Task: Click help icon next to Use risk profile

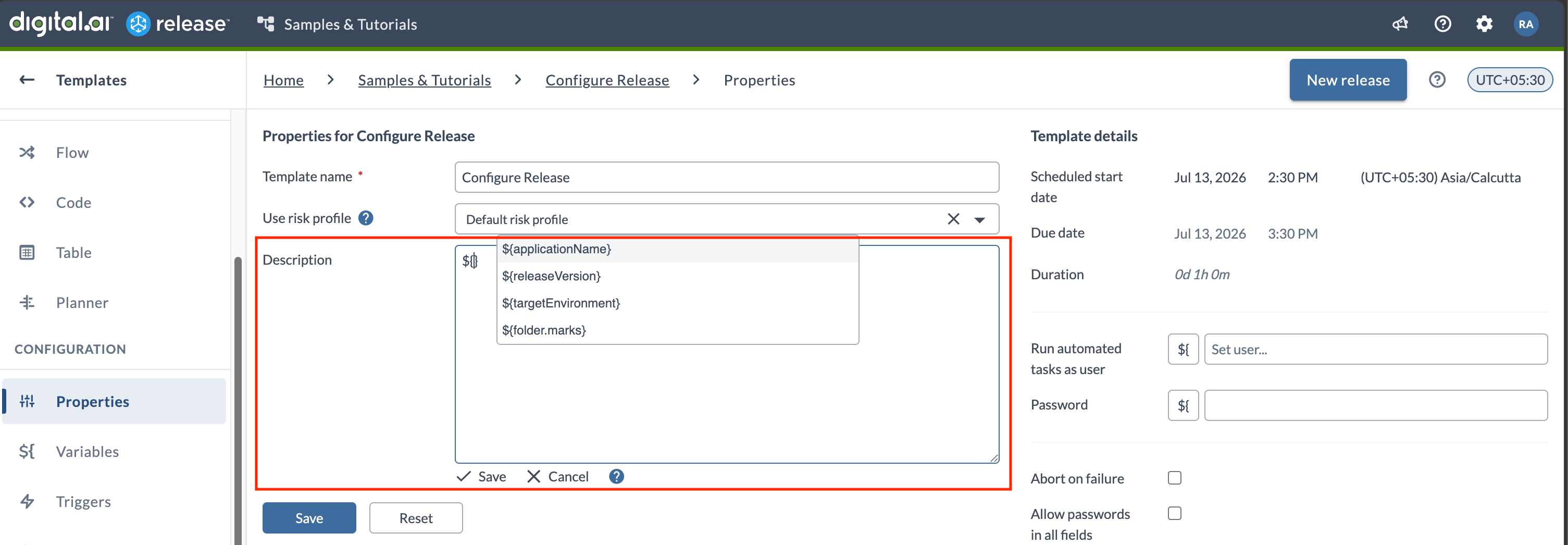Action: pos(365,218)
